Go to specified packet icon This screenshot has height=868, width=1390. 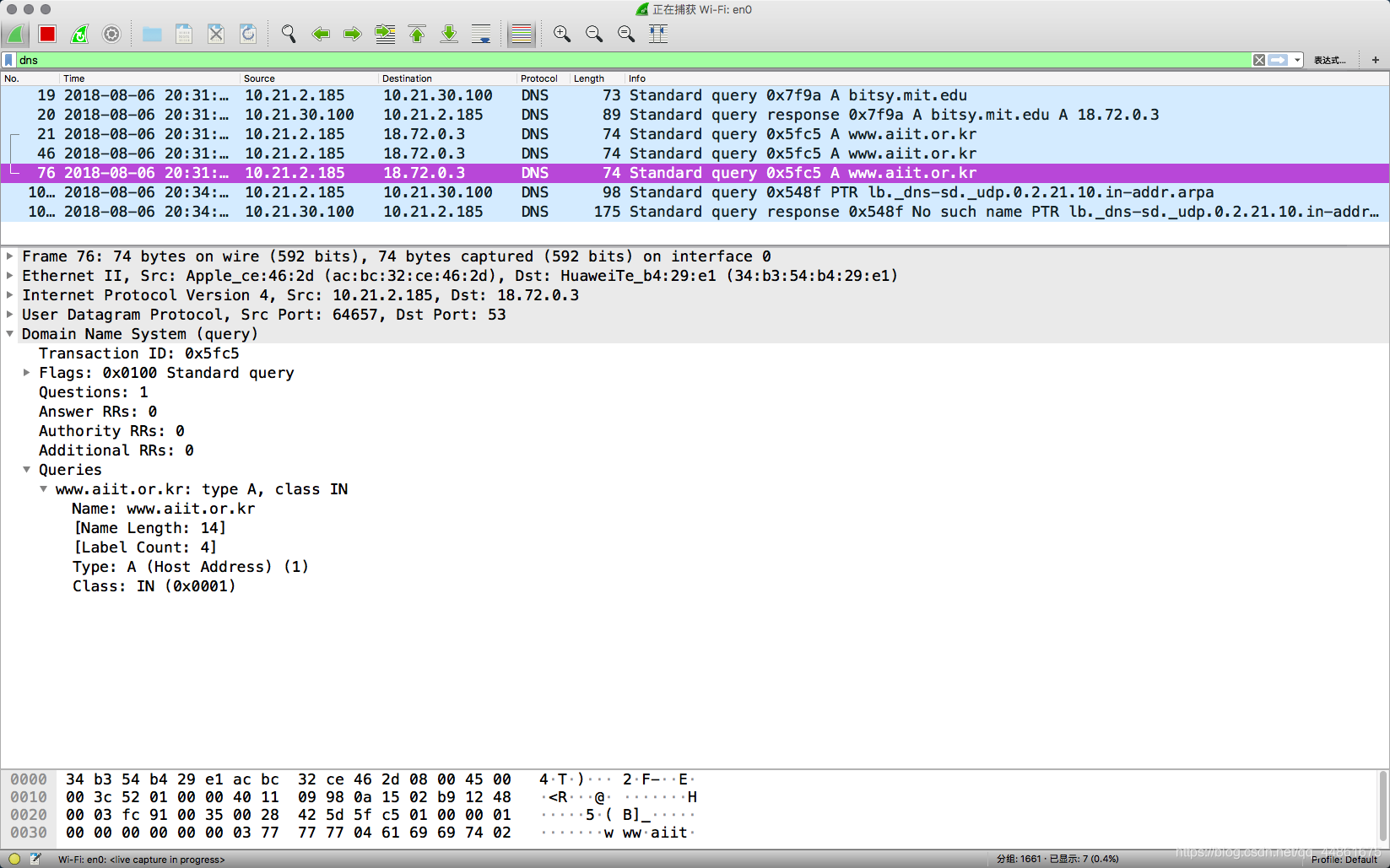coord(385,35)
